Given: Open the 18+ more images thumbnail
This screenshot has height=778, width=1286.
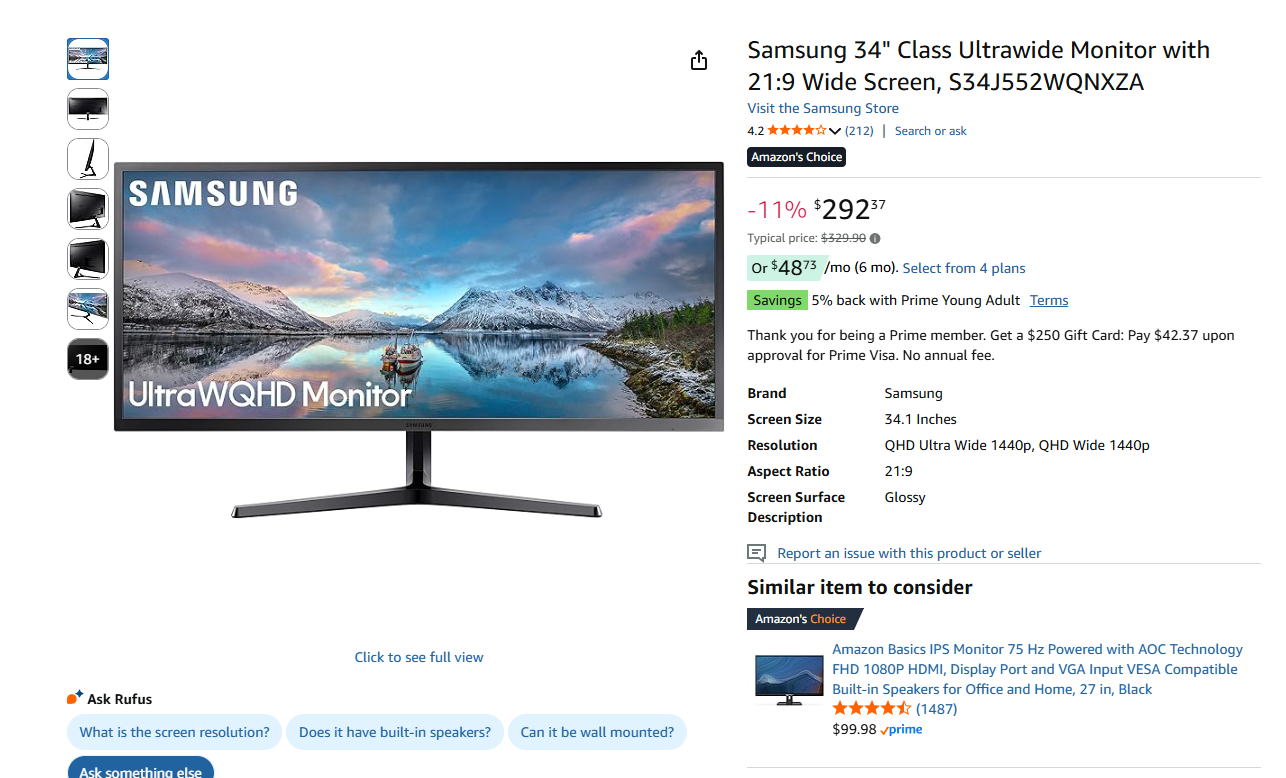Looking at the screenshot, I should [x=88, y=359].
